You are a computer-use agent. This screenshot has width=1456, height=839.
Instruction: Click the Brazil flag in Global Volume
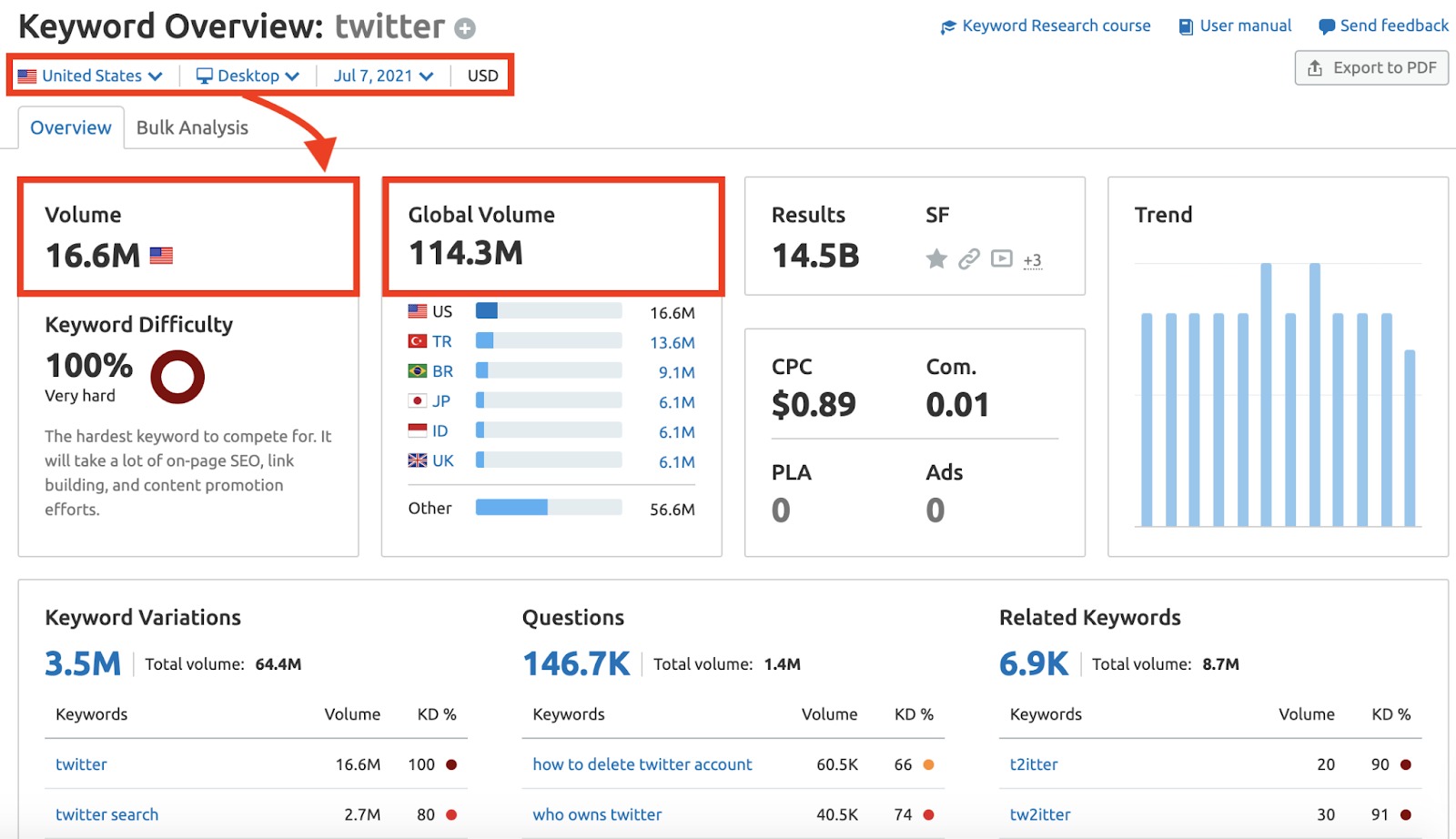418,371
